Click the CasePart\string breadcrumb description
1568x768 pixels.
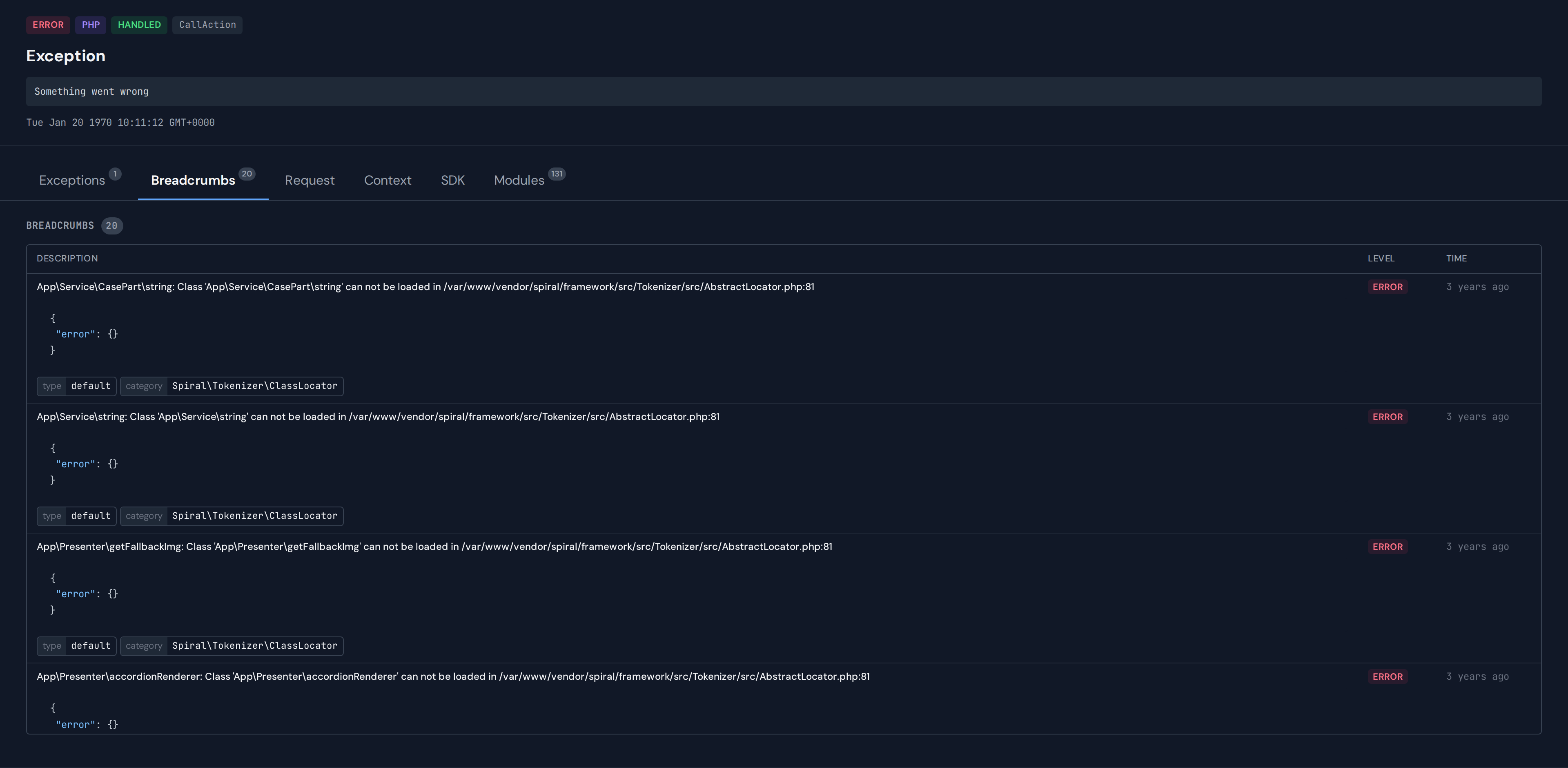point(425,287)
